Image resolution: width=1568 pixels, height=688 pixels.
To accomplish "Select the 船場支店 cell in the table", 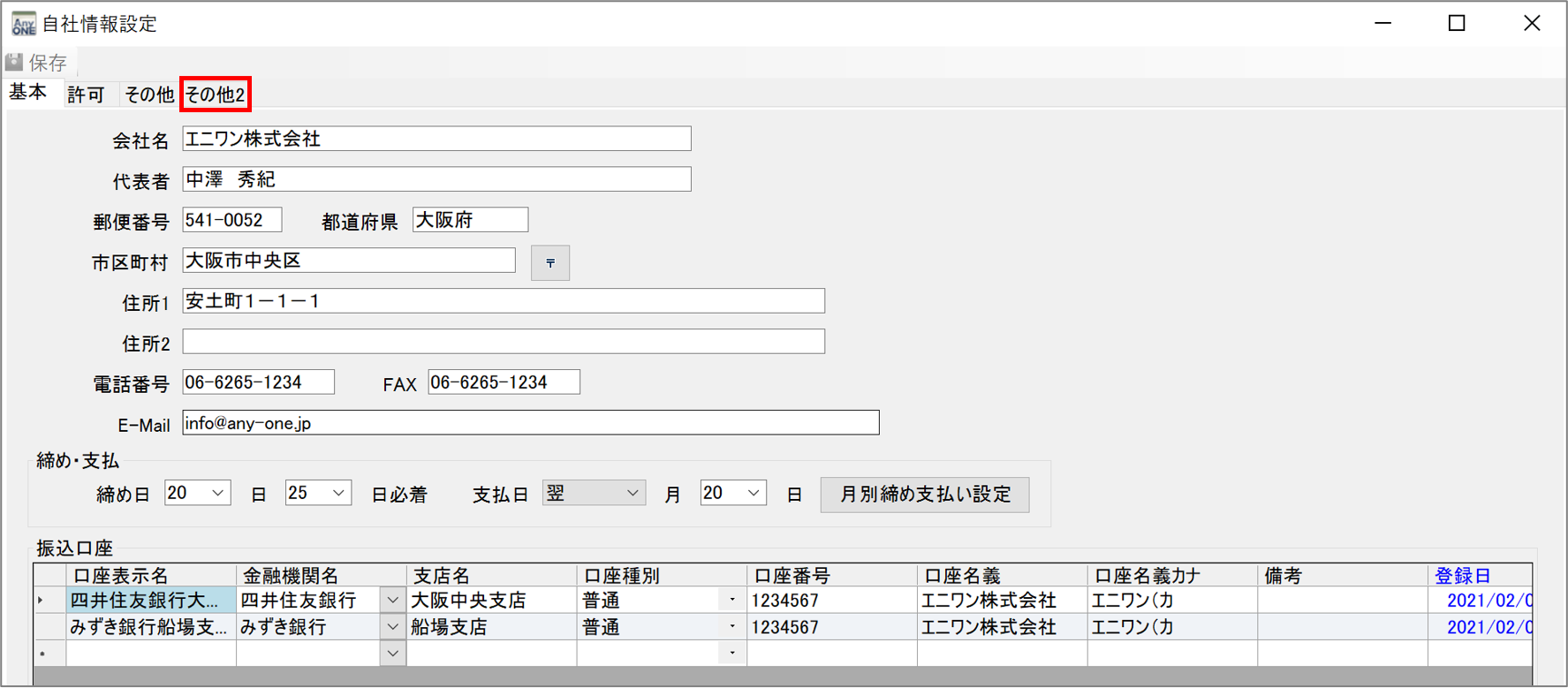I will tap(490, 627).
